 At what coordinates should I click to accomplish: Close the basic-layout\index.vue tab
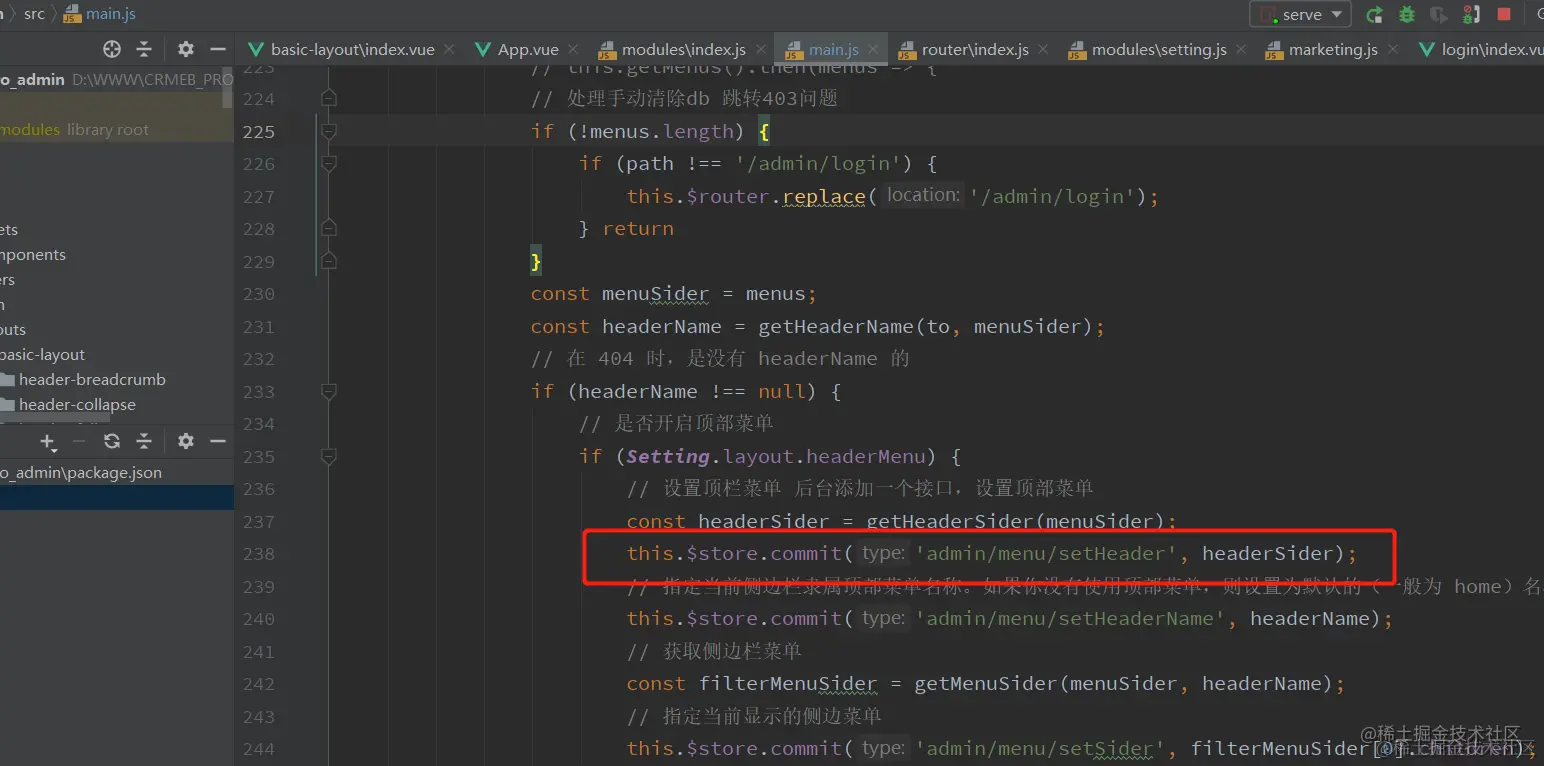click(x=449, y=49)
